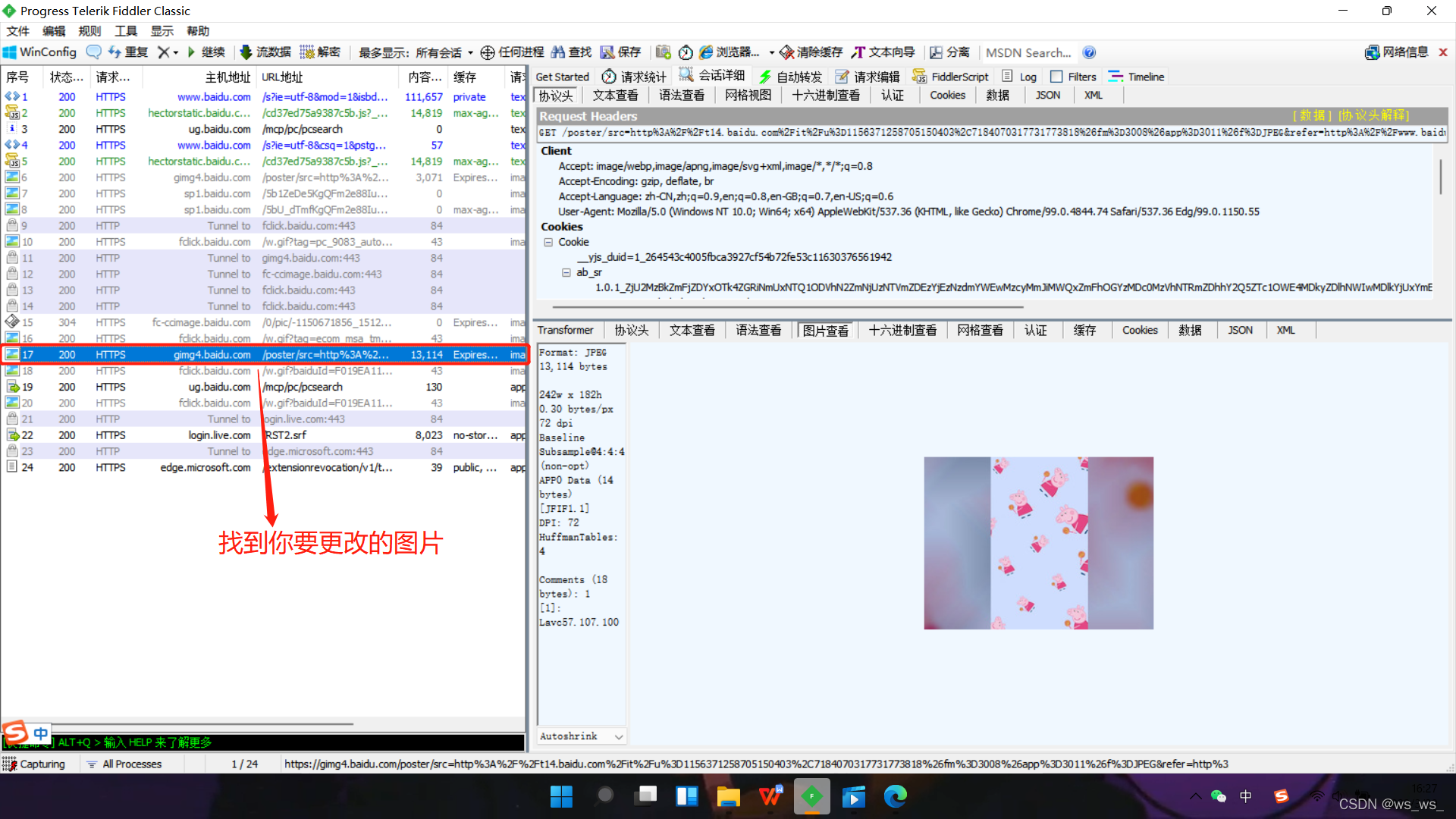Open the 工具 menu
This screenshot has width=1456, height=819.
[126, 31]
